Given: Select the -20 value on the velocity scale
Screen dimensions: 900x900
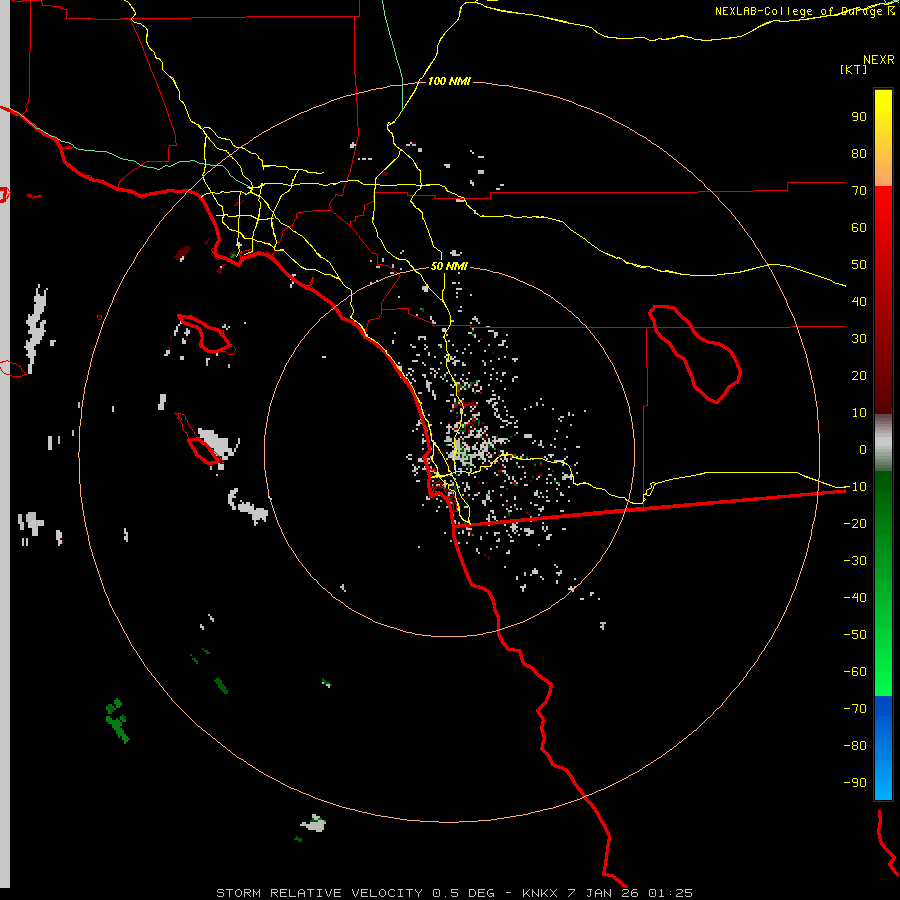Looking at the screenshot, I should (855, 523).
